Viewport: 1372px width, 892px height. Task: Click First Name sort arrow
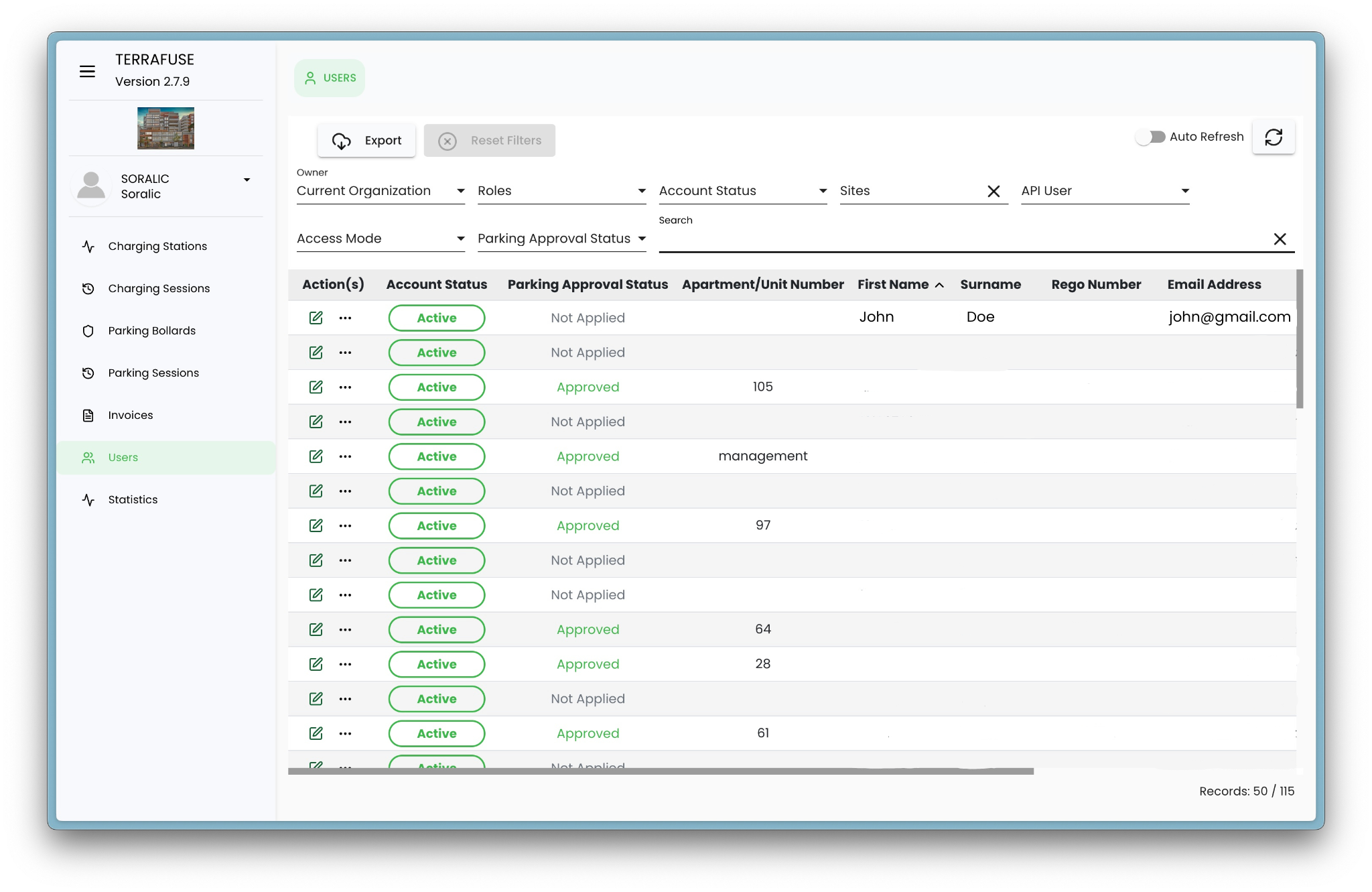(940, 285)
